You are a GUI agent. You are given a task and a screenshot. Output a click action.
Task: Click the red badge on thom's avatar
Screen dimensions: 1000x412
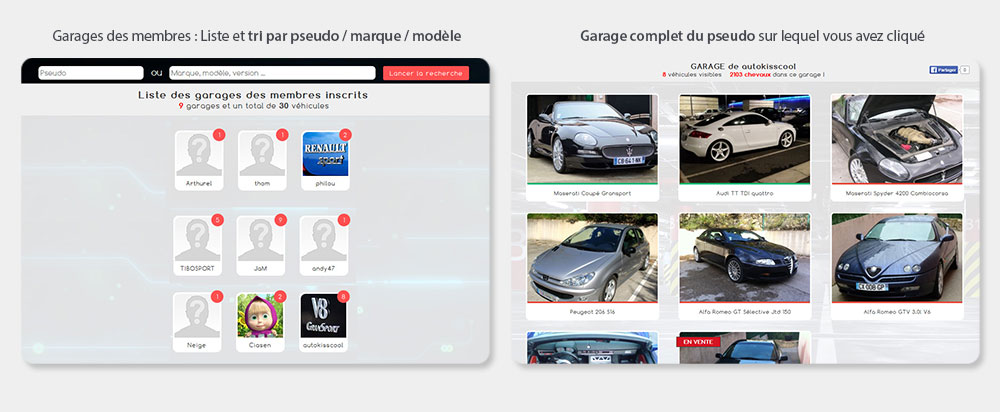point(282,135)
